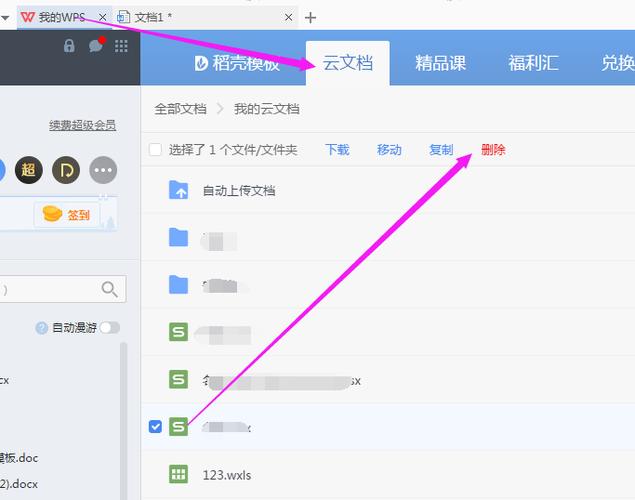Screen dimensions: 635x500
Task: Click the 复制 action link
Action: pos(441,150)
